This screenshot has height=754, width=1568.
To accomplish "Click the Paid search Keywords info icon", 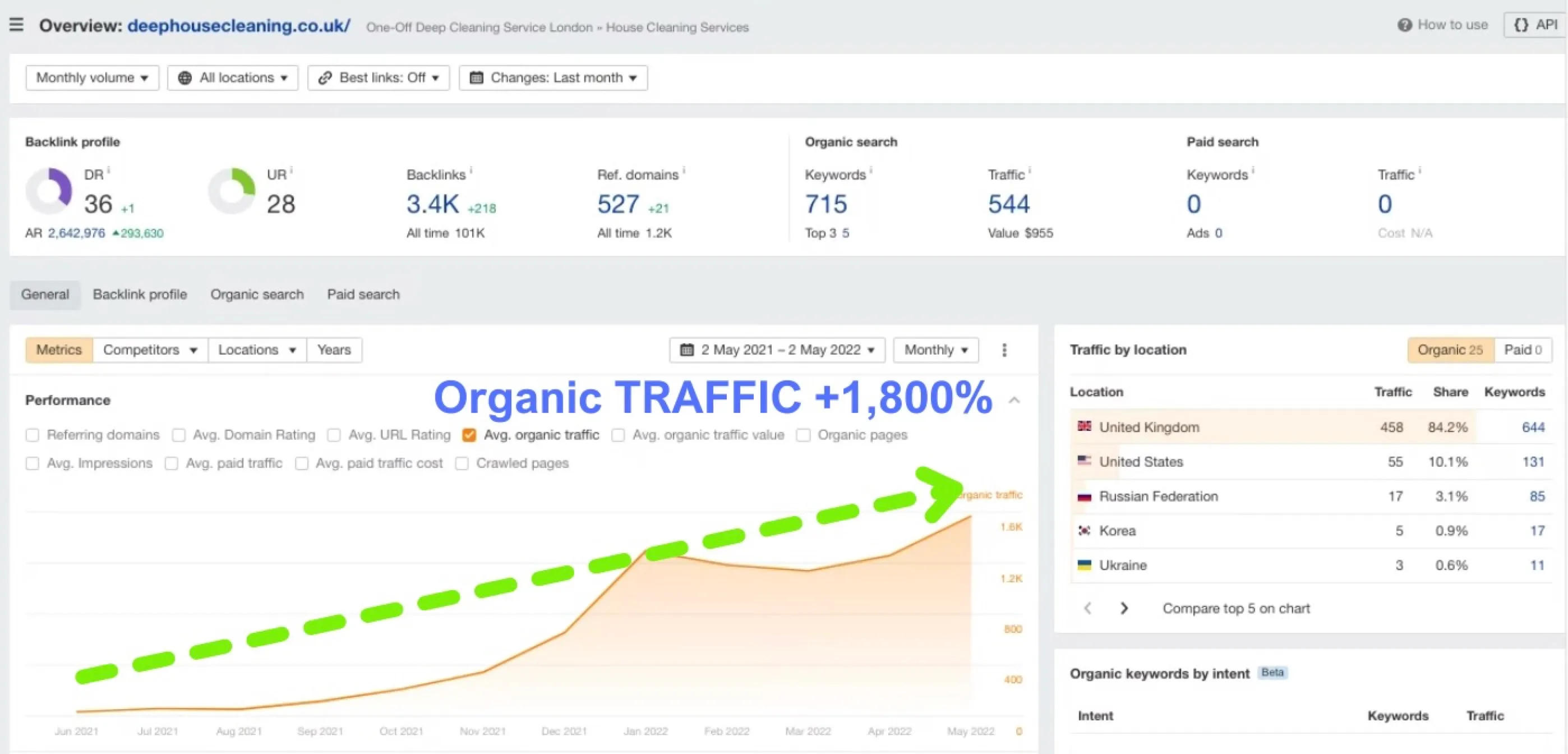I will [x=1253, y=171].
